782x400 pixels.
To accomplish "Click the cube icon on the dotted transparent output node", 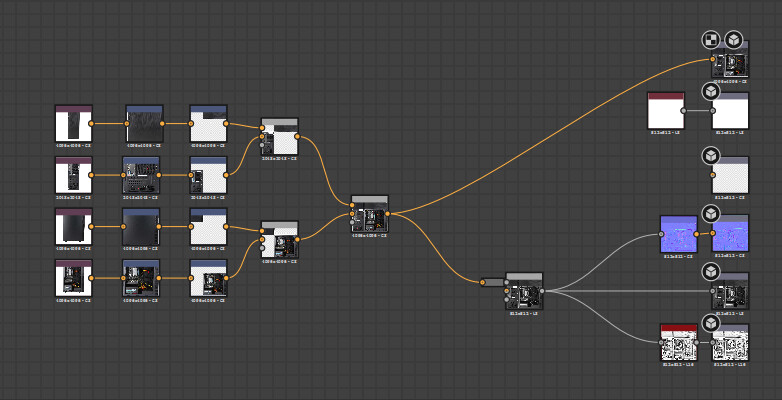I will coord(711,156).
